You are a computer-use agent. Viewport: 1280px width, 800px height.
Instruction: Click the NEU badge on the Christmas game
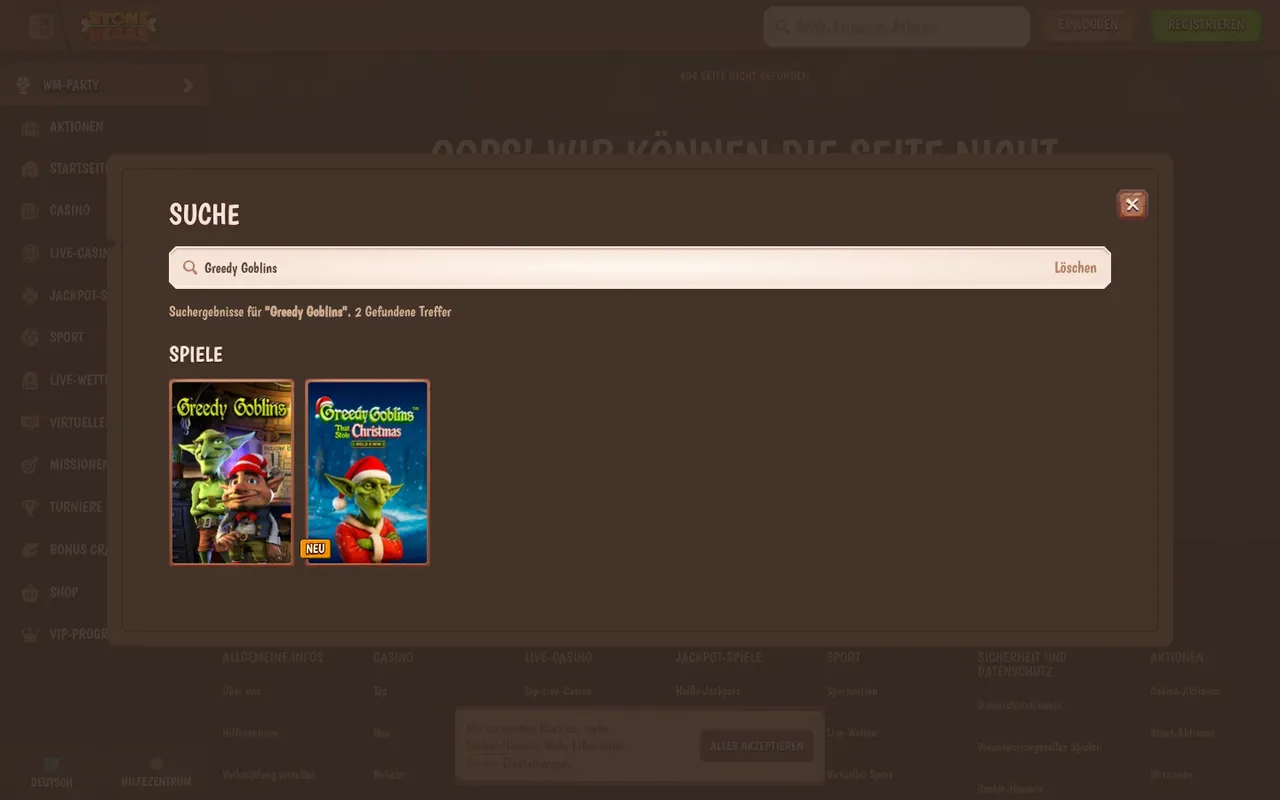(x=315, y=549)
